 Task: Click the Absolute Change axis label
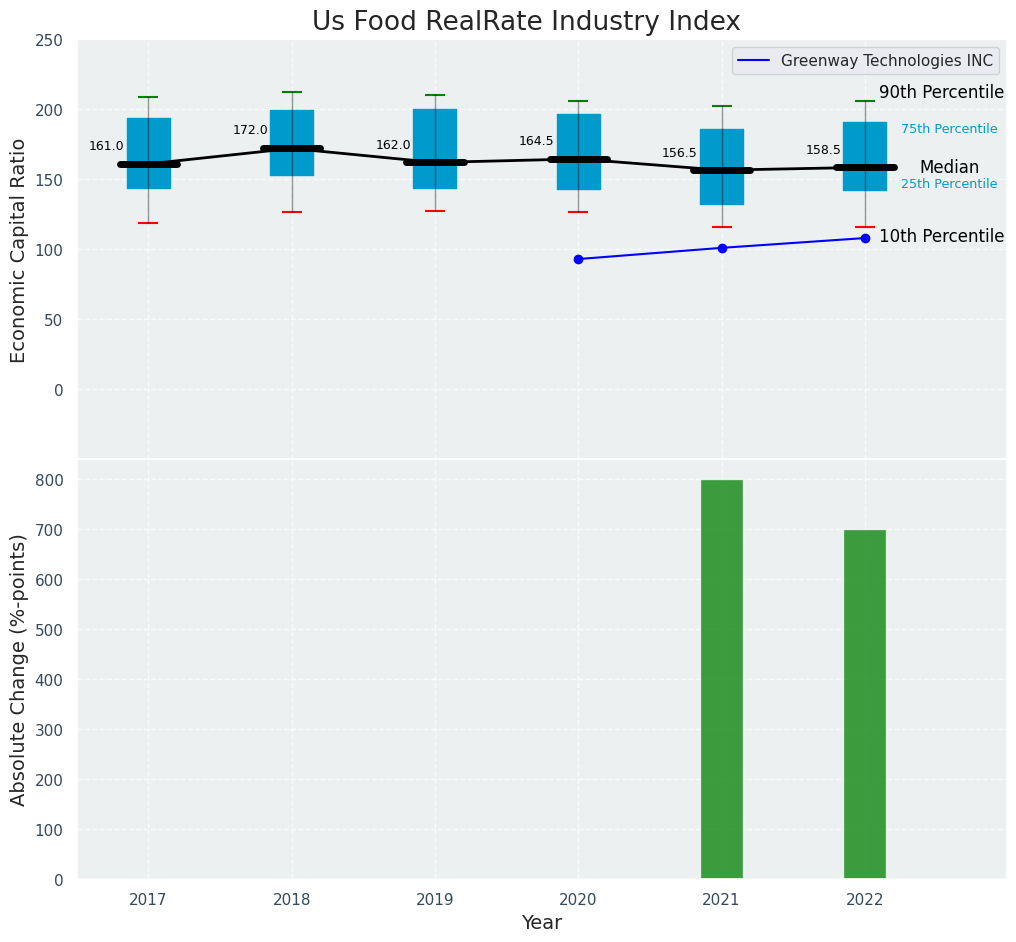[x=19, y=669]
